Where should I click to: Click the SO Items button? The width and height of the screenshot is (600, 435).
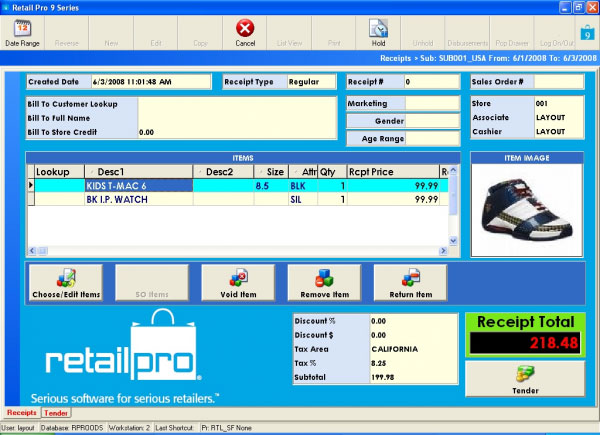pos(152,282)
